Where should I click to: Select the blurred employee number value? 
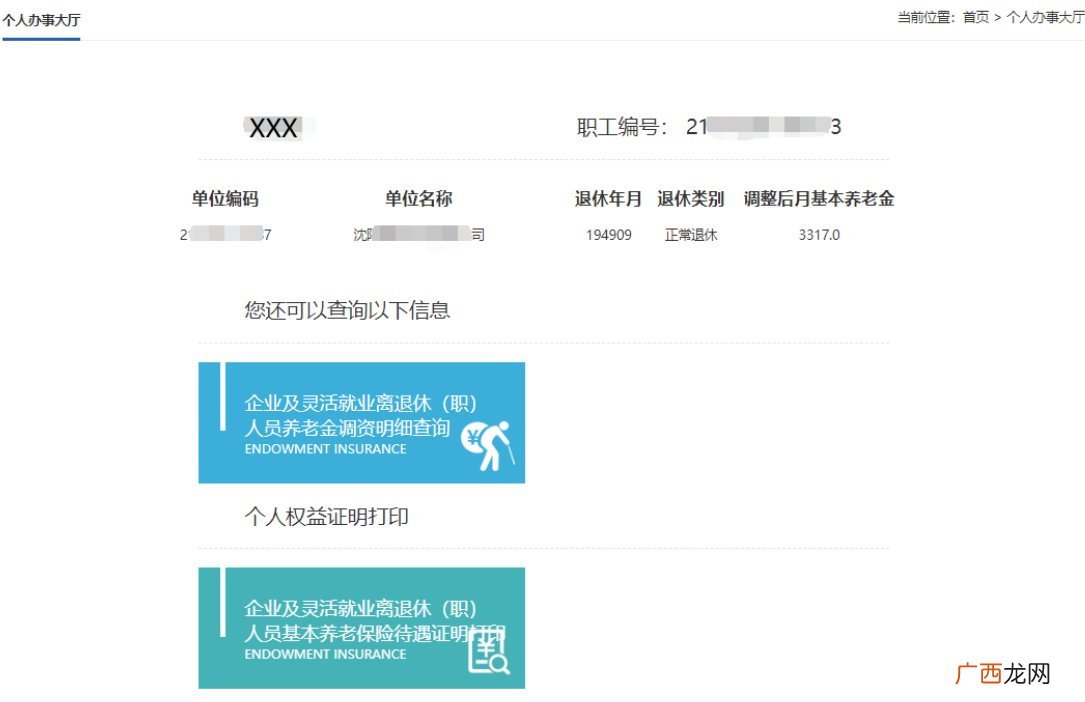click(764, 127)
